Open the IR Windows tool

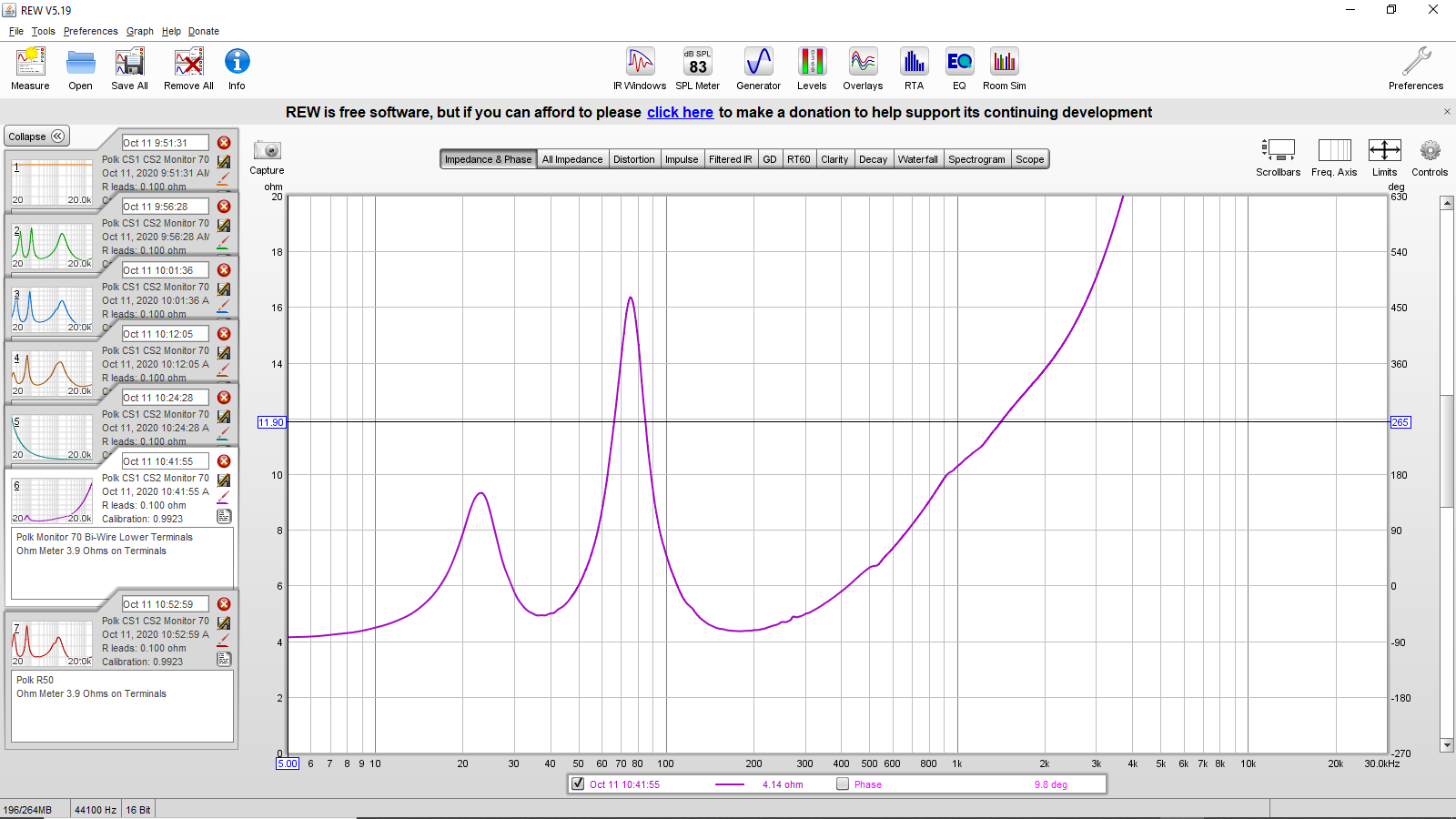[x=640, y=62]
